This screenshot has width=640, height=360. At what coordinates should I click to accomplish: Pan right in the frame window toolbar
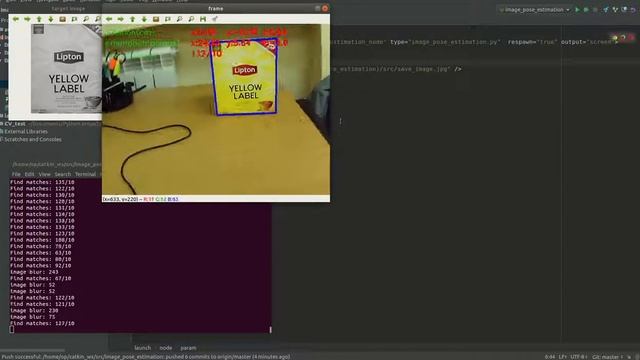coord(121,19)
